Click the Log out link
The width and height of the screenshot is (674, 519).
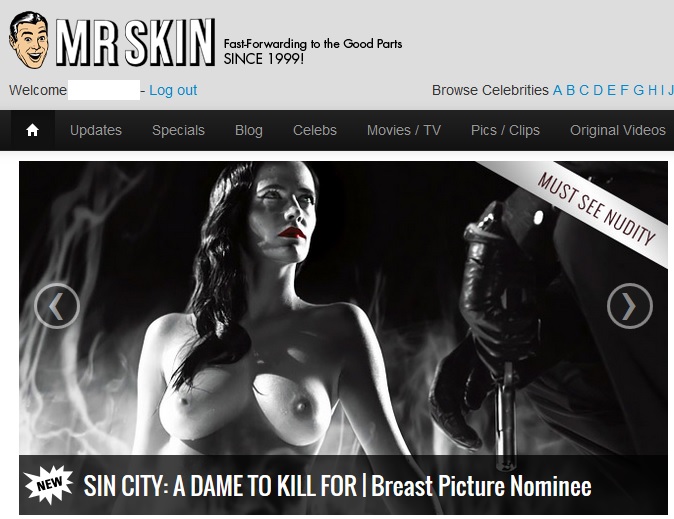point(173,90)
